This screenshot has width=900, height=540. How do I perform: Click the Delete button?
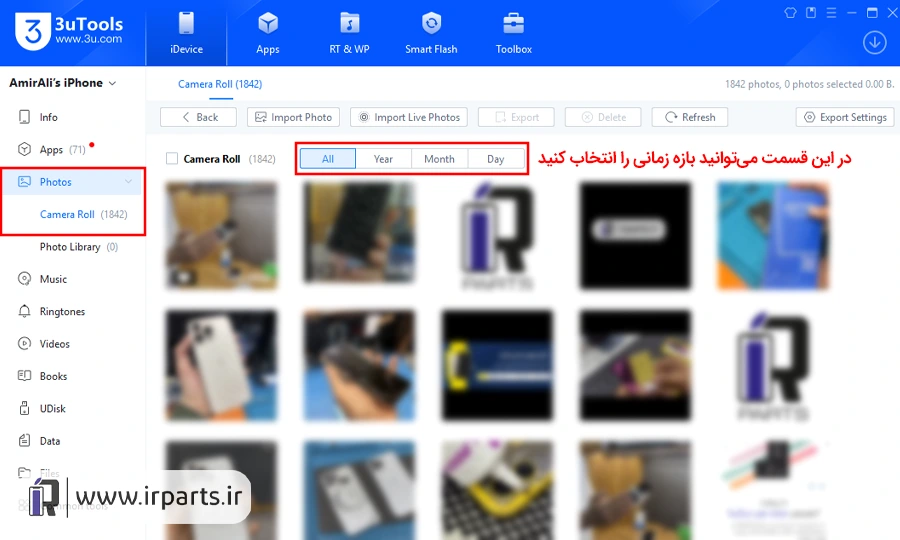tap(603, 117)
